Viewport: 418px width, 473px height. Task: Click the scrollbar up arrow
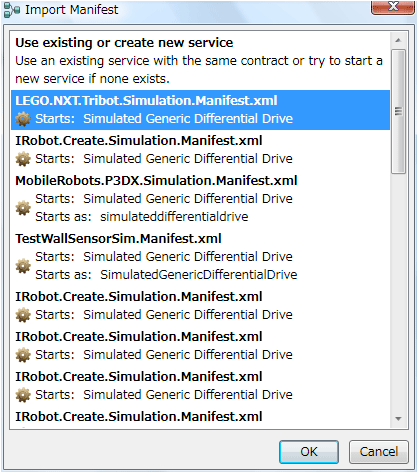[x=398, y=41]
